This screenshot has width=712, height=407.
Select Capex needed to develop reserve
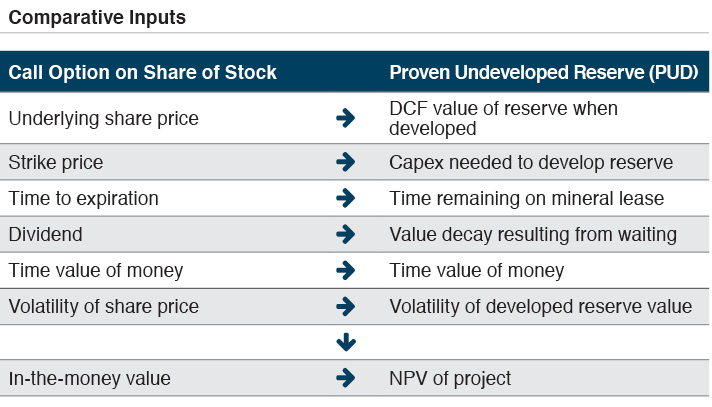(530, 162)
